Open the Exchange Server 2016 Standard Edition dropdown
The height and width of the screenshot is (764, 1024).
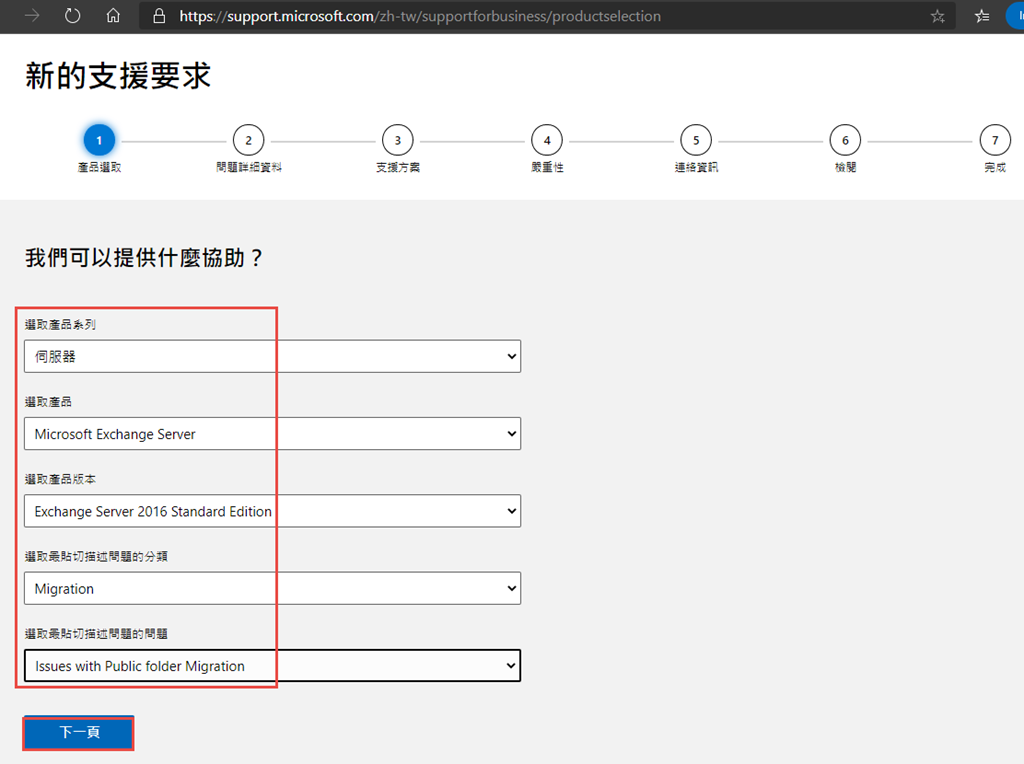[x=272, y=511]
